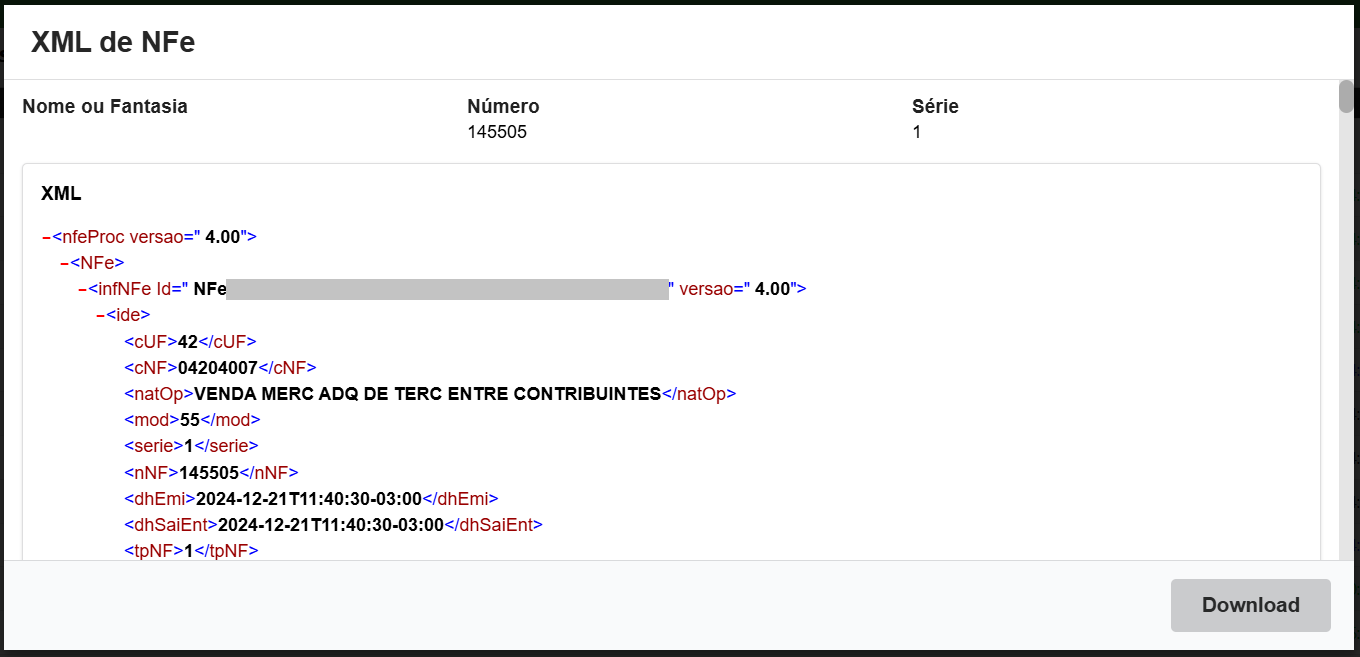Select the cNF value 04204007

(x=218, y=367)
